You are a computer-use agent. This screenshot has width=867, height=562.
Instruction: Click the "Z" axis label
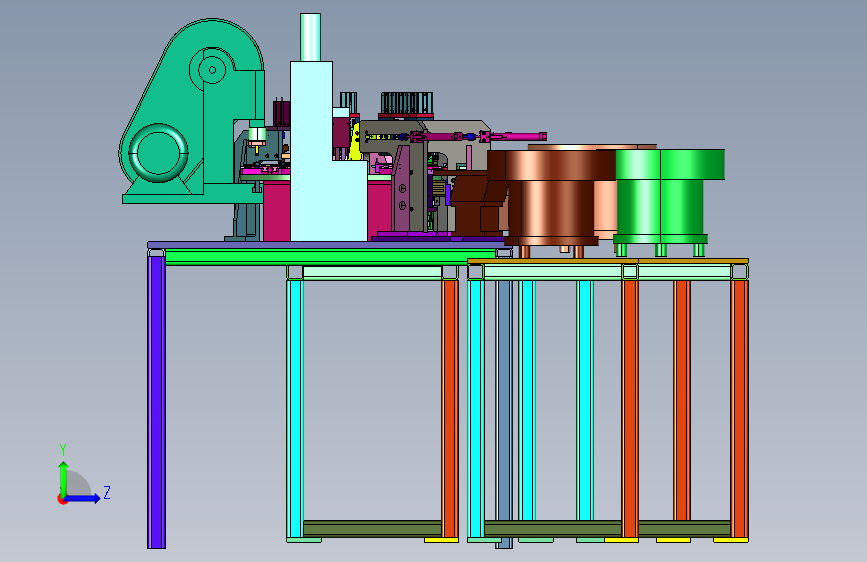coord(107,492)
